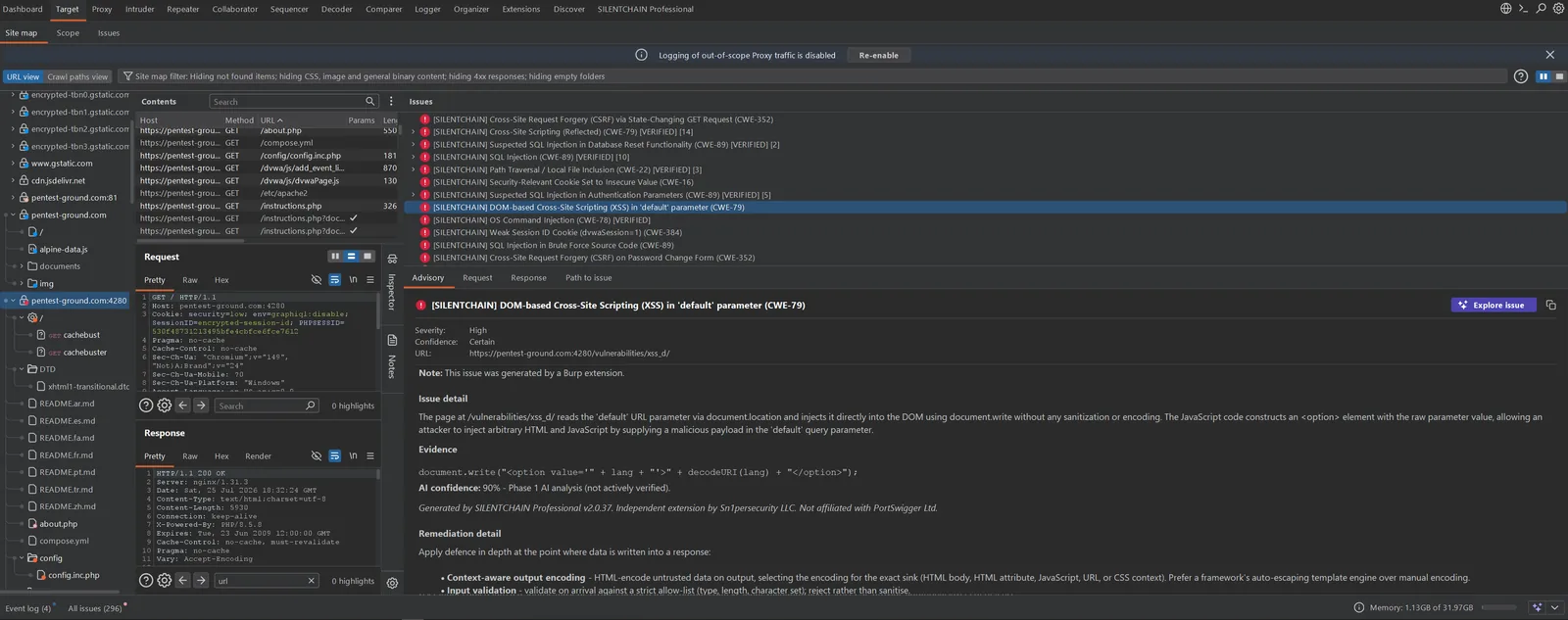Viewport: 1568px width, 620px height.
Task: Go to next match in Request search
Action: pos(201,405)
